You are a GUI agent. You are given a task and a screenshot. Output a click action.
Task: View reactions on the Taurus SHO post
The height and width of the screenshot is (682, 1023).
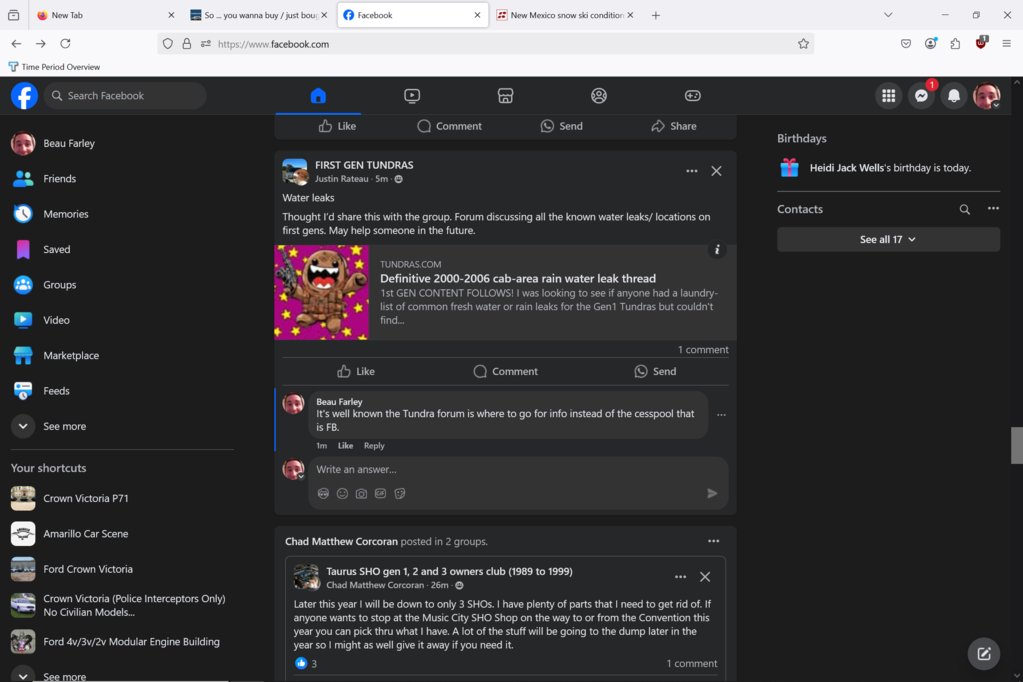(x=305, y=664)
